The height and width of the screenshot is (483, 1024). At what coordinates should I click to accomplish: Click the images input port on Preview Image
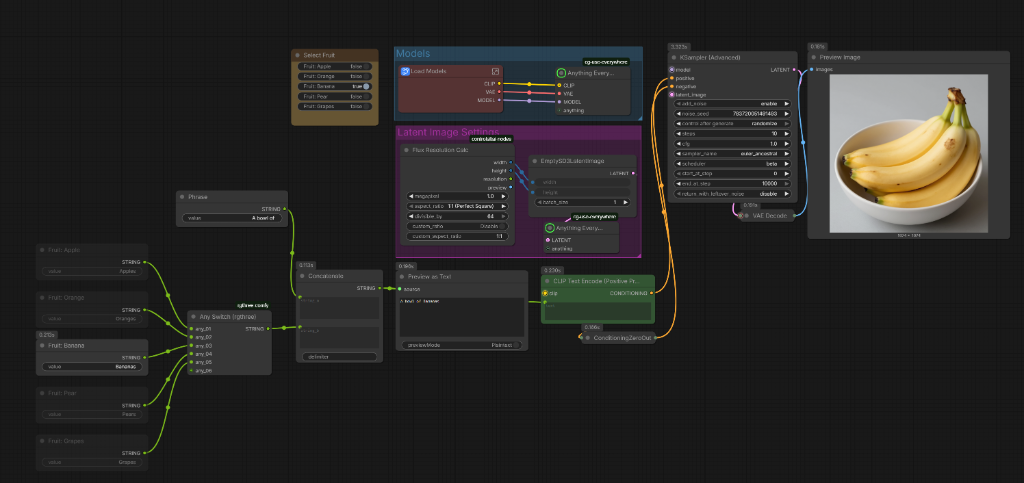click(812, 69)
